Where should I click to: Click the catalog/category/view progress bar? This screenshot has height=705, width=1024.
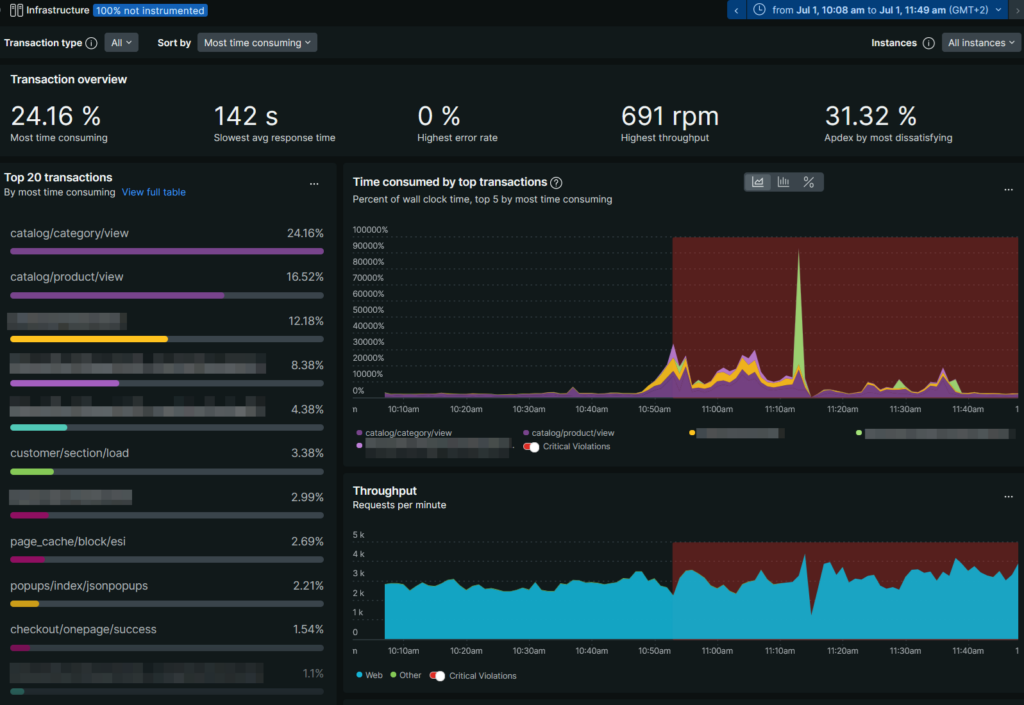coord(166,251)
